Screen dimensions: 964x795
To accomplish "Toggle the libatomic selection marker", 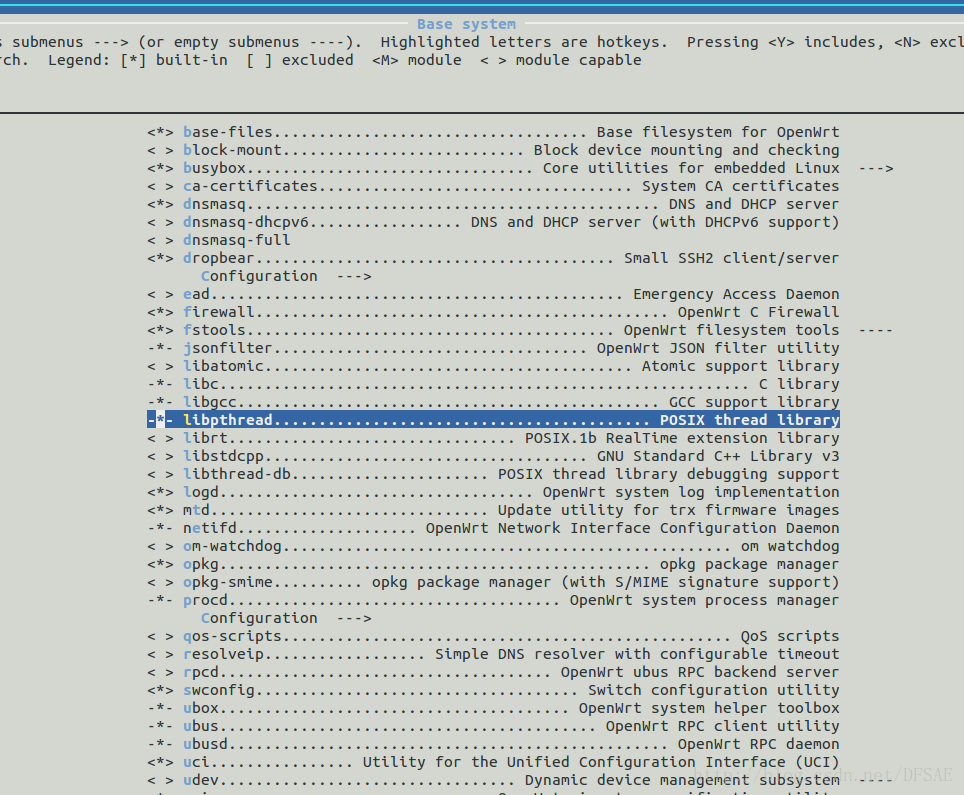I will (160, 366).
